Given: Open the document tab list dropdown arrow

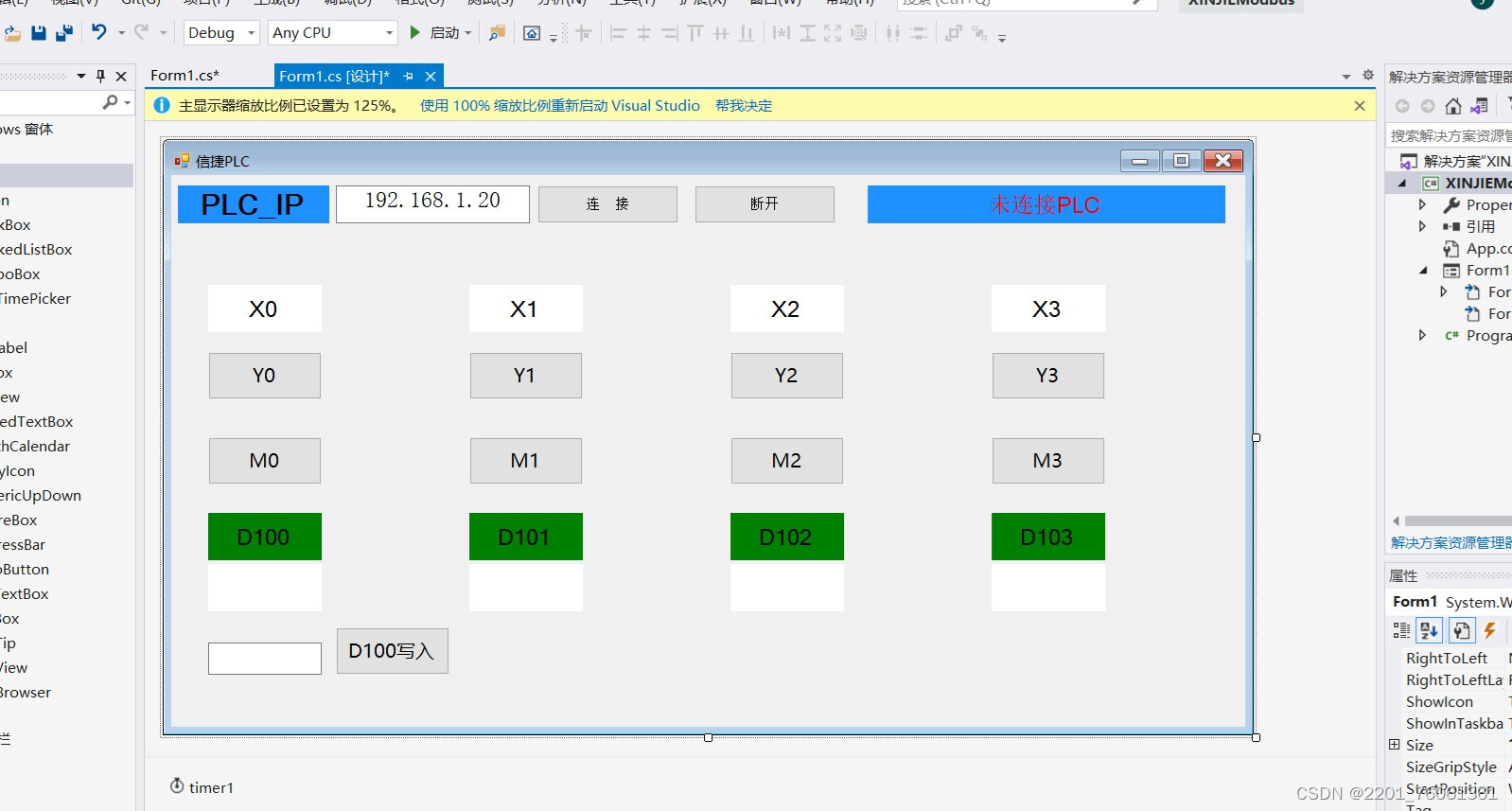Looking at the screenshot, I should click(x=1346, y=77).
